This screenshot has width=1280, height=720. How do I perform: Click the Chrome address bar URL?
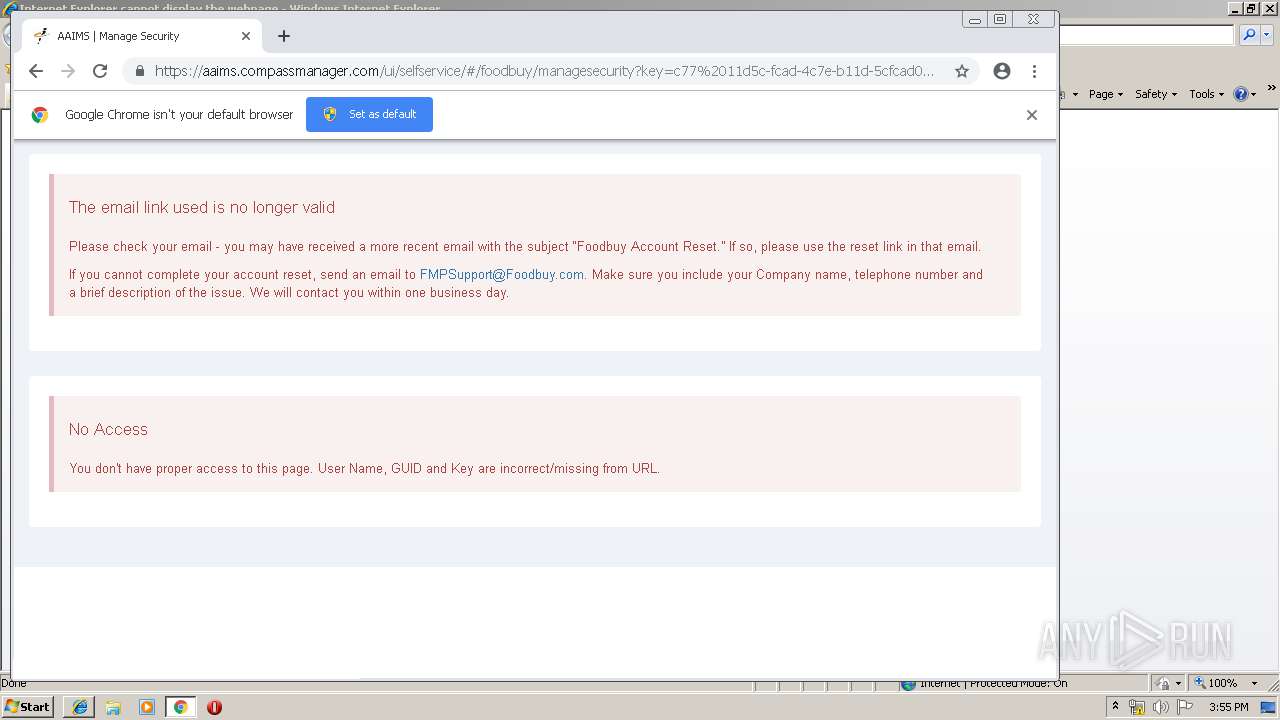coord(545,71)
